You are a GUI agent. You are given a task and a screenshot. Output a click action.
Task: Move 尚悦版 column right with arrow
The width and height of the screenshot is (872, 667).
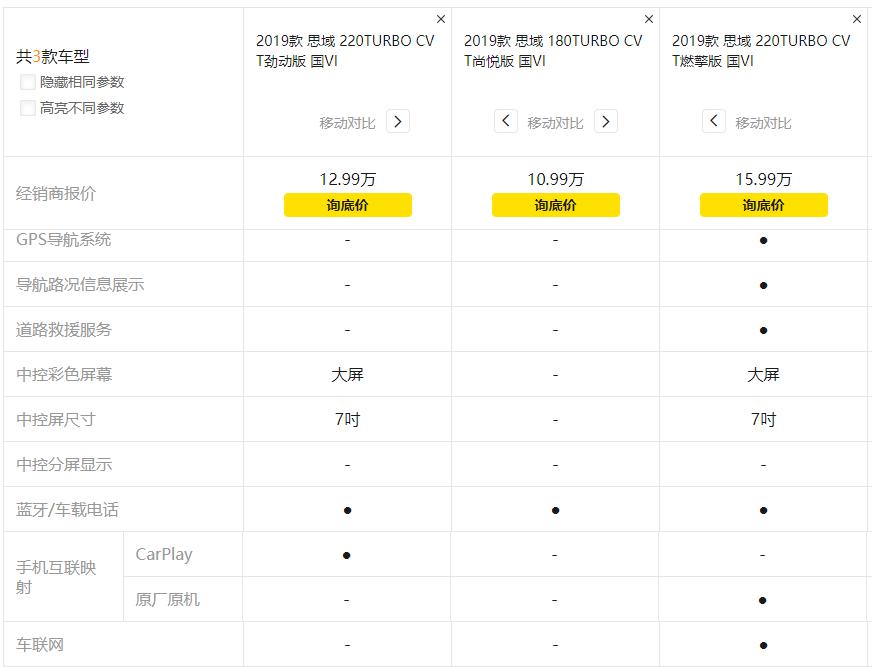coord(606,121)
